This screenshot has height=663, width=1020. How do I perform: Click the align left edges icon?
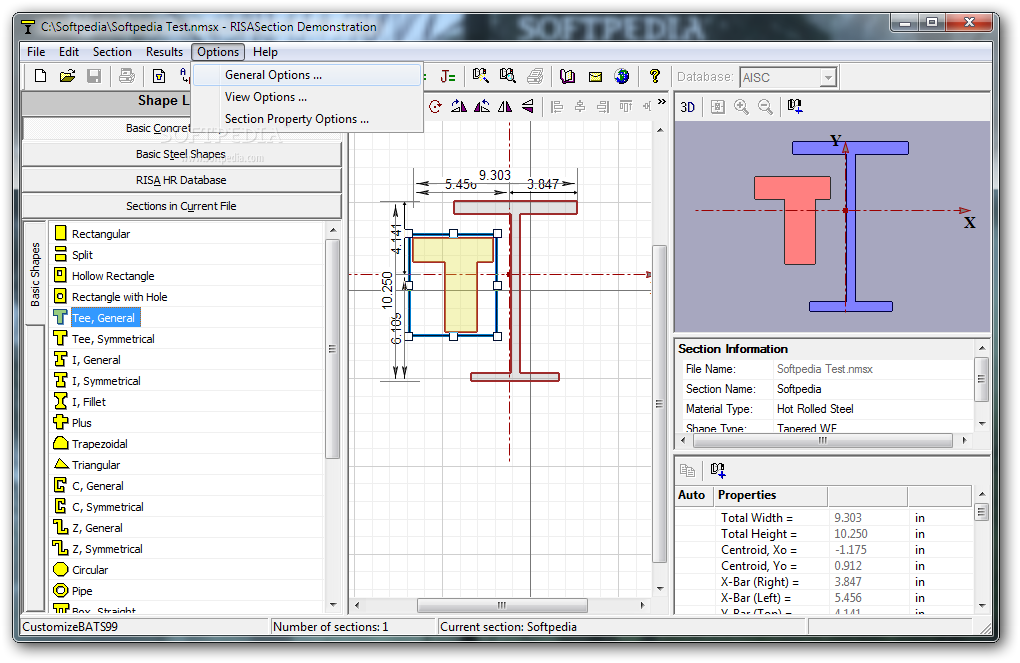(x=557, y=106)
